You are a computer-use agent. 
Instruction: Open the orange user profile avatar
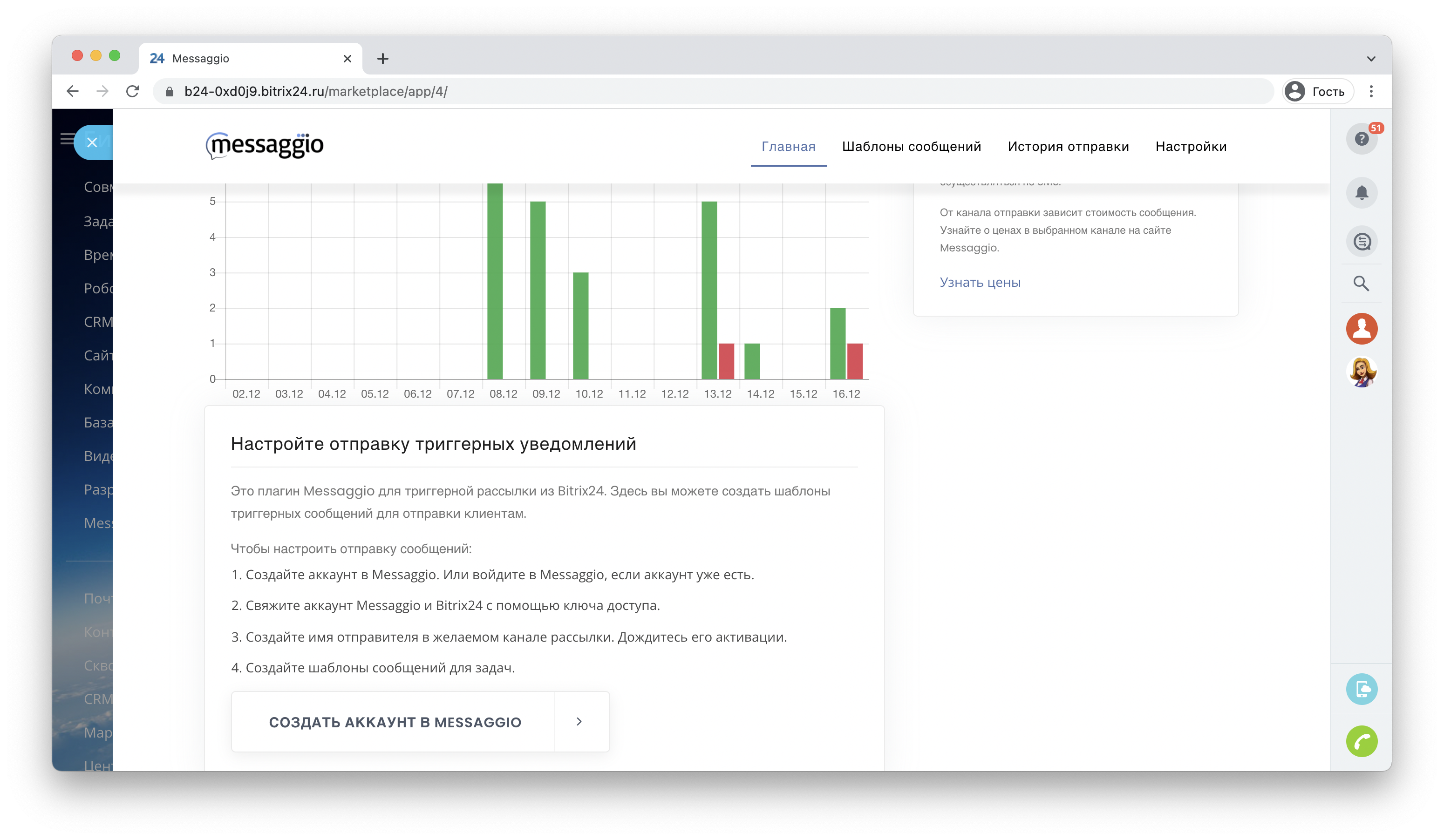[1361, 328]
